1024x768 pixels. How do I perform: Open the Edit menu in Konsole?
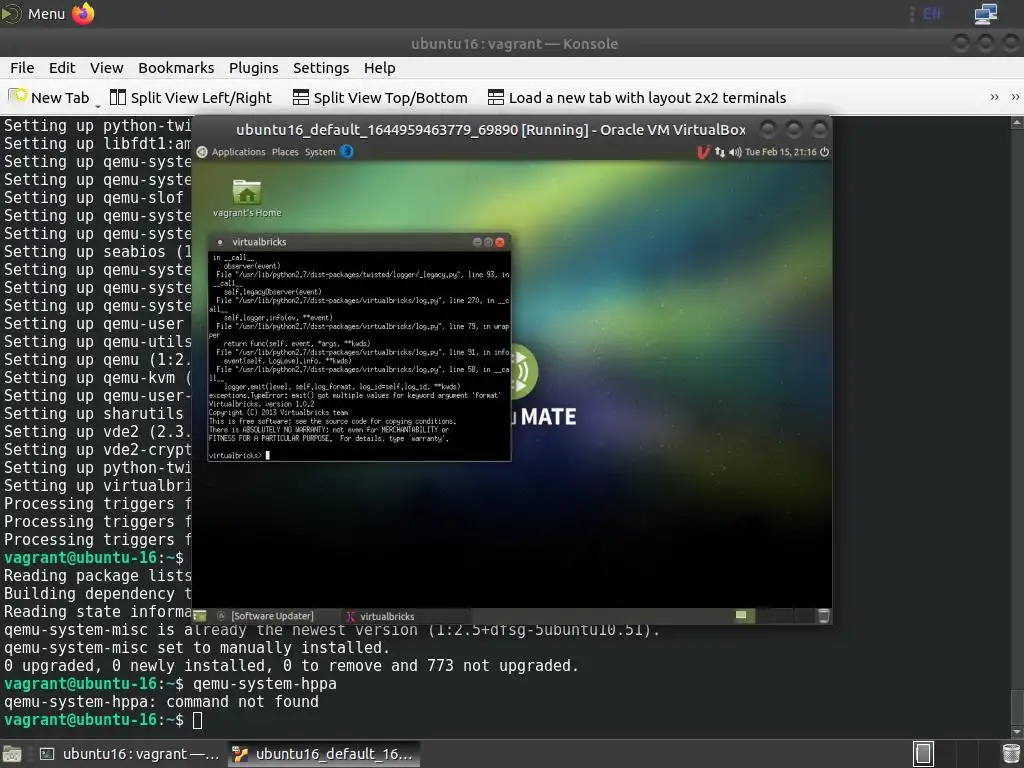62,68
